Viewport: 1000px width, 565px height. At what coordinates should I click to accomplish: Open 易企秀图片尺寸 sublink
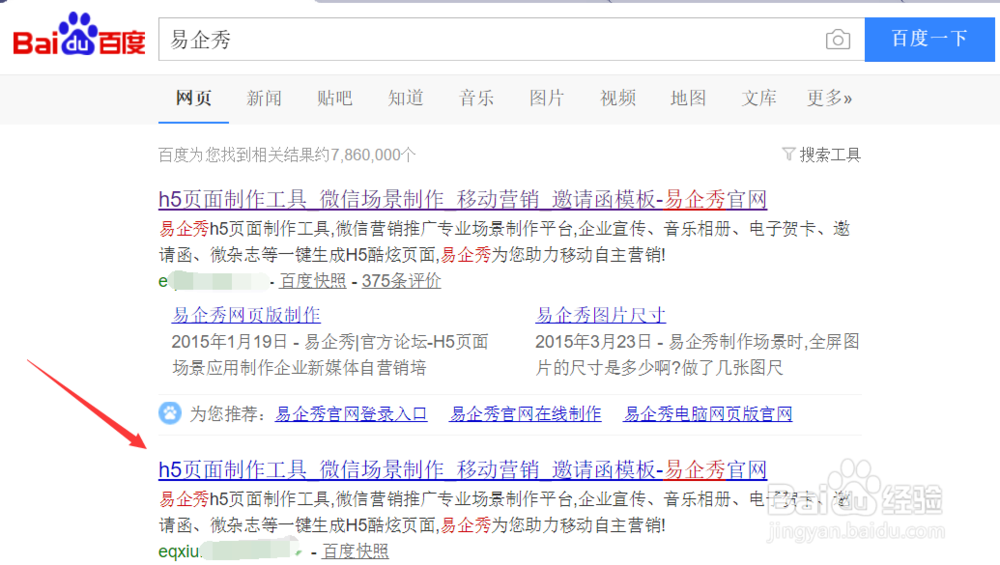tap(600, 314)
